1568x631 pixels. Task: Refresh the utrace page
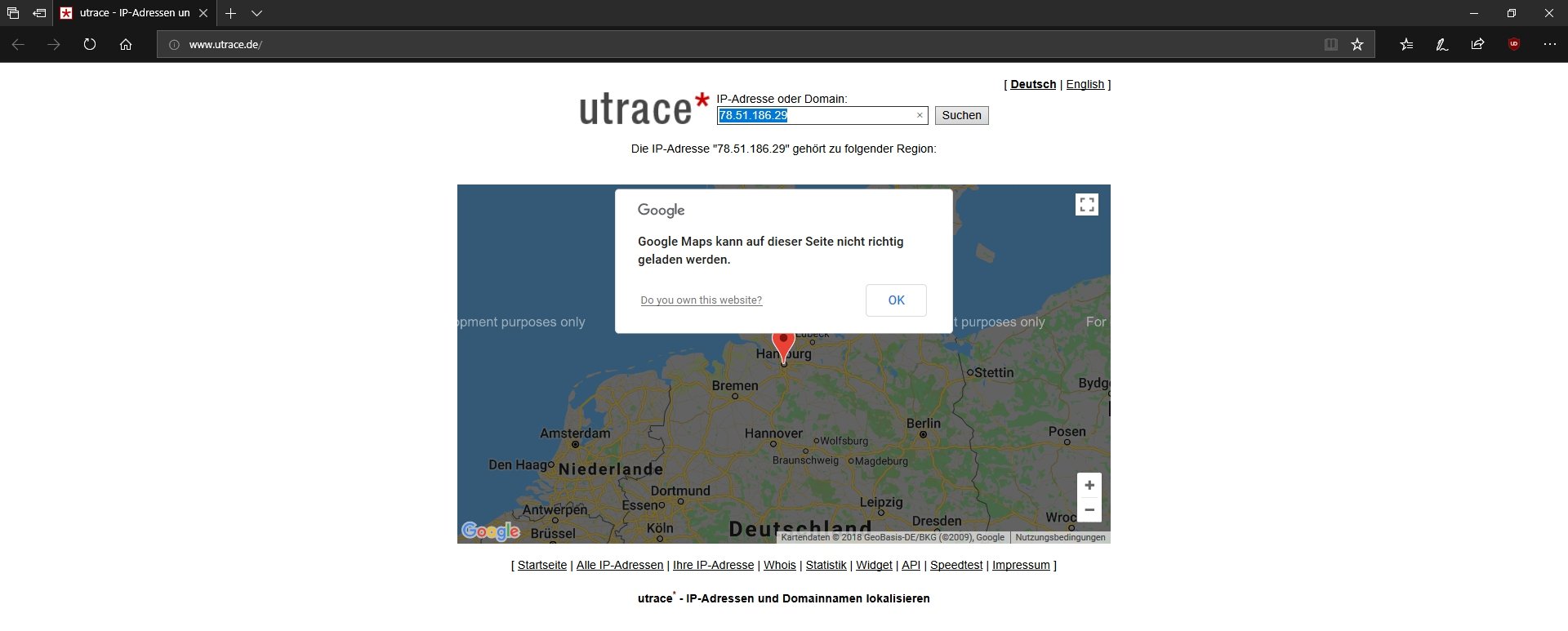pyautogui.click(x=90, y=45)
